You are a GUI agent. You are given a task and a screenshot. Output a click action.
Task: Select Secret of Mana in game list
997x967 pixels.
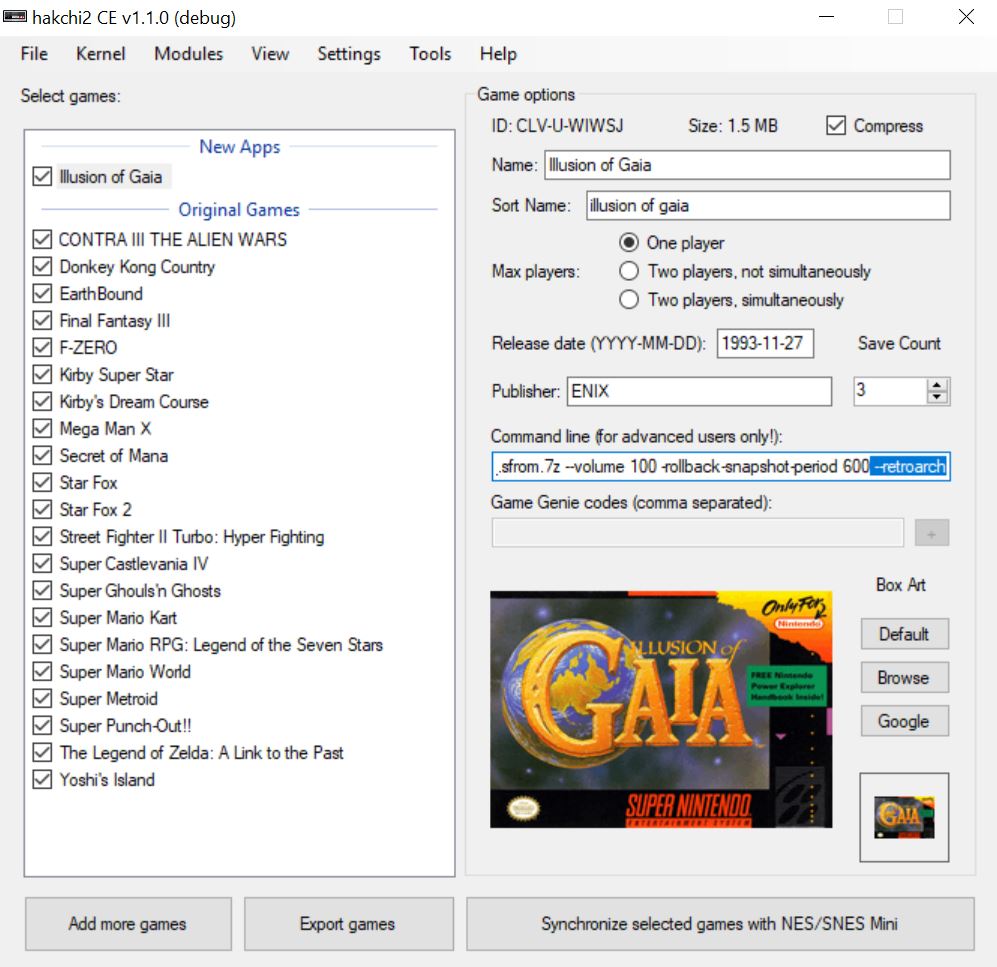pyautogui.click(x=114, y=456)
